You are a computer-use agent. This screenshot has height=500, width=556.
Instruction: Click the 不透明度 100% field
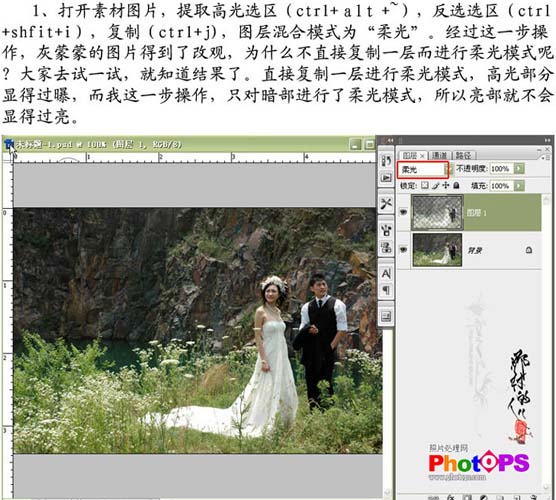point(501,168)
